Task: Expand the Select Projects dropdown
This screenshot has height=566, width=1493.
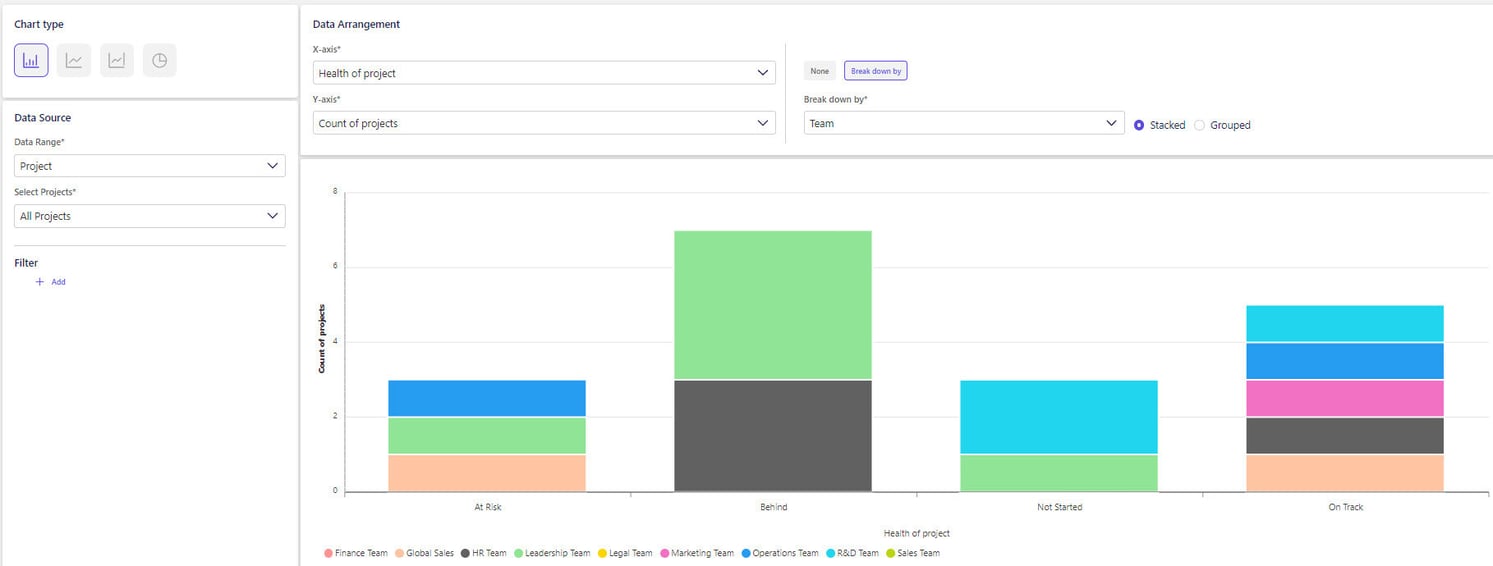Action: [150, 216]
